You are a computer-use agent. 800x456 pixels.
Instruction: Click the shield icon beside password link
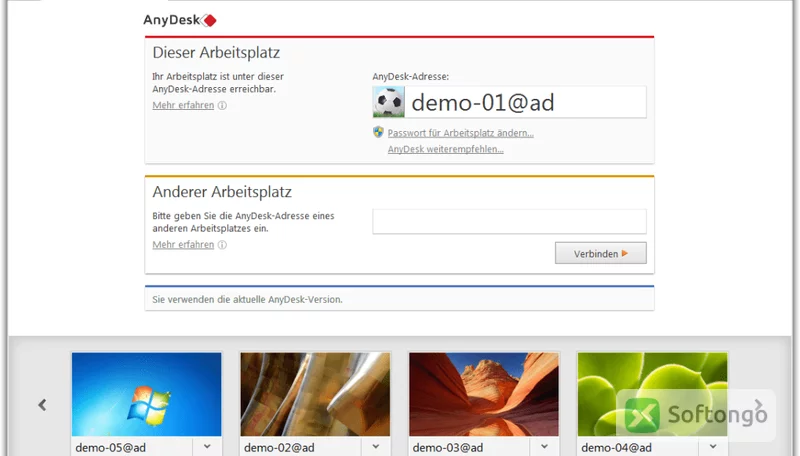pos(378,132)
